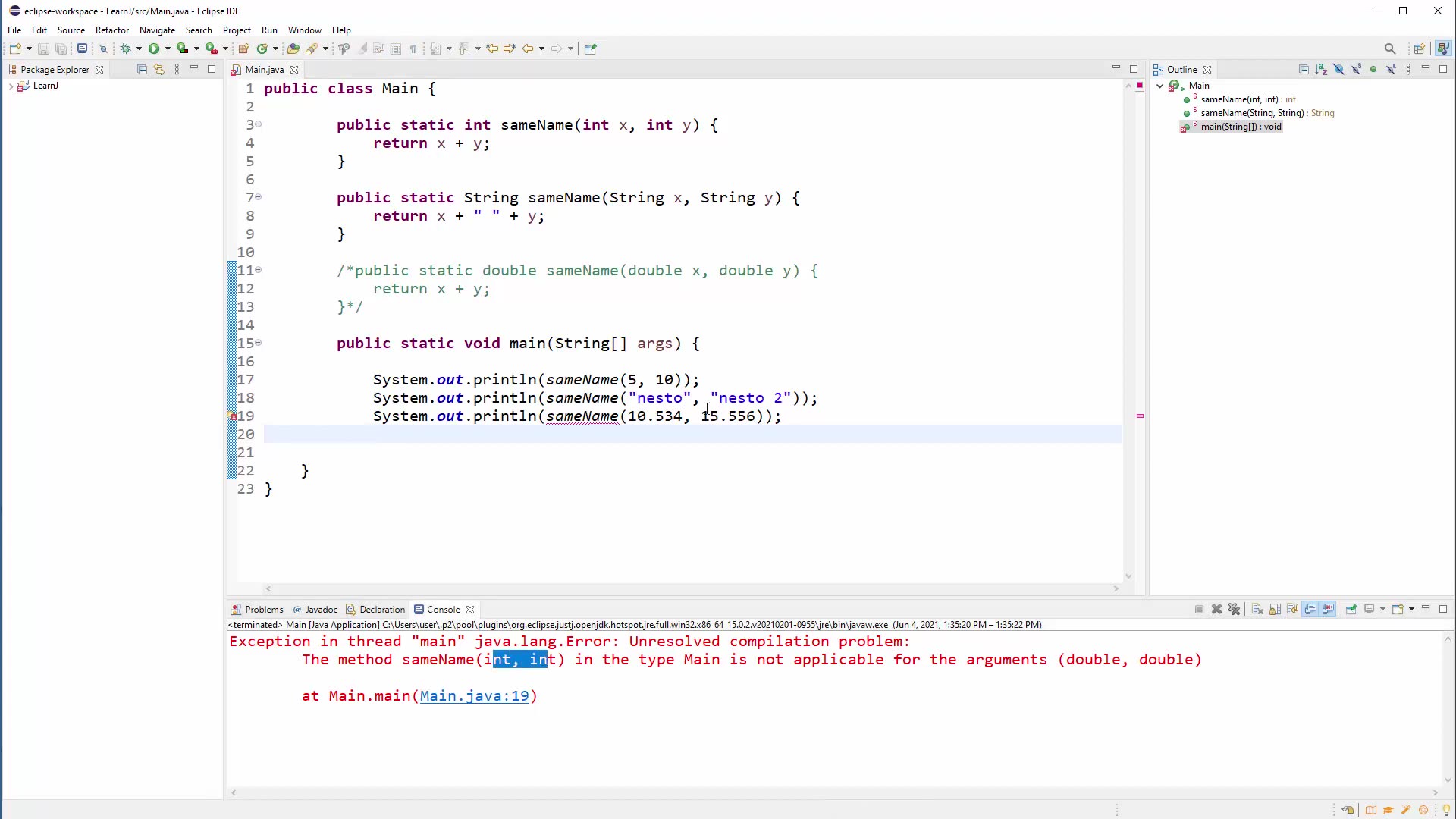Expand the Run button dropdown menu

click(167, 49)
